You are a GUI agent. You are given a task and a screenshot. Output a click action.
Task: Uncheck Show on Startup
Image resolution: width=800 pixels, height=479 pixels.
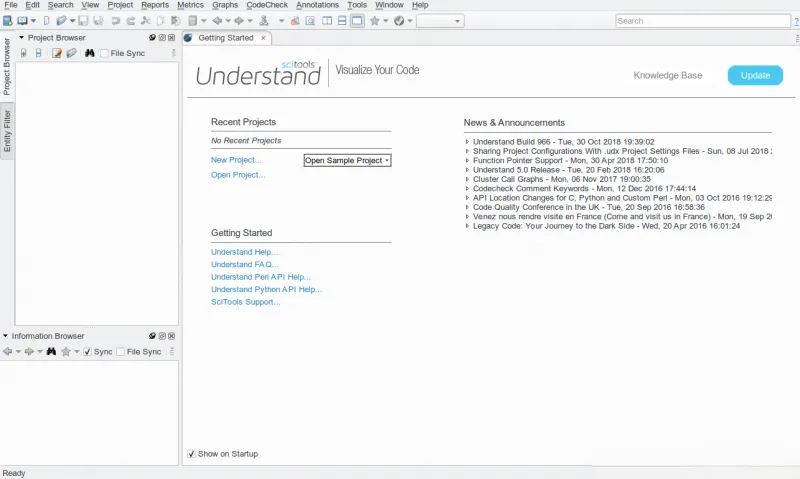[x=191, y=454]
